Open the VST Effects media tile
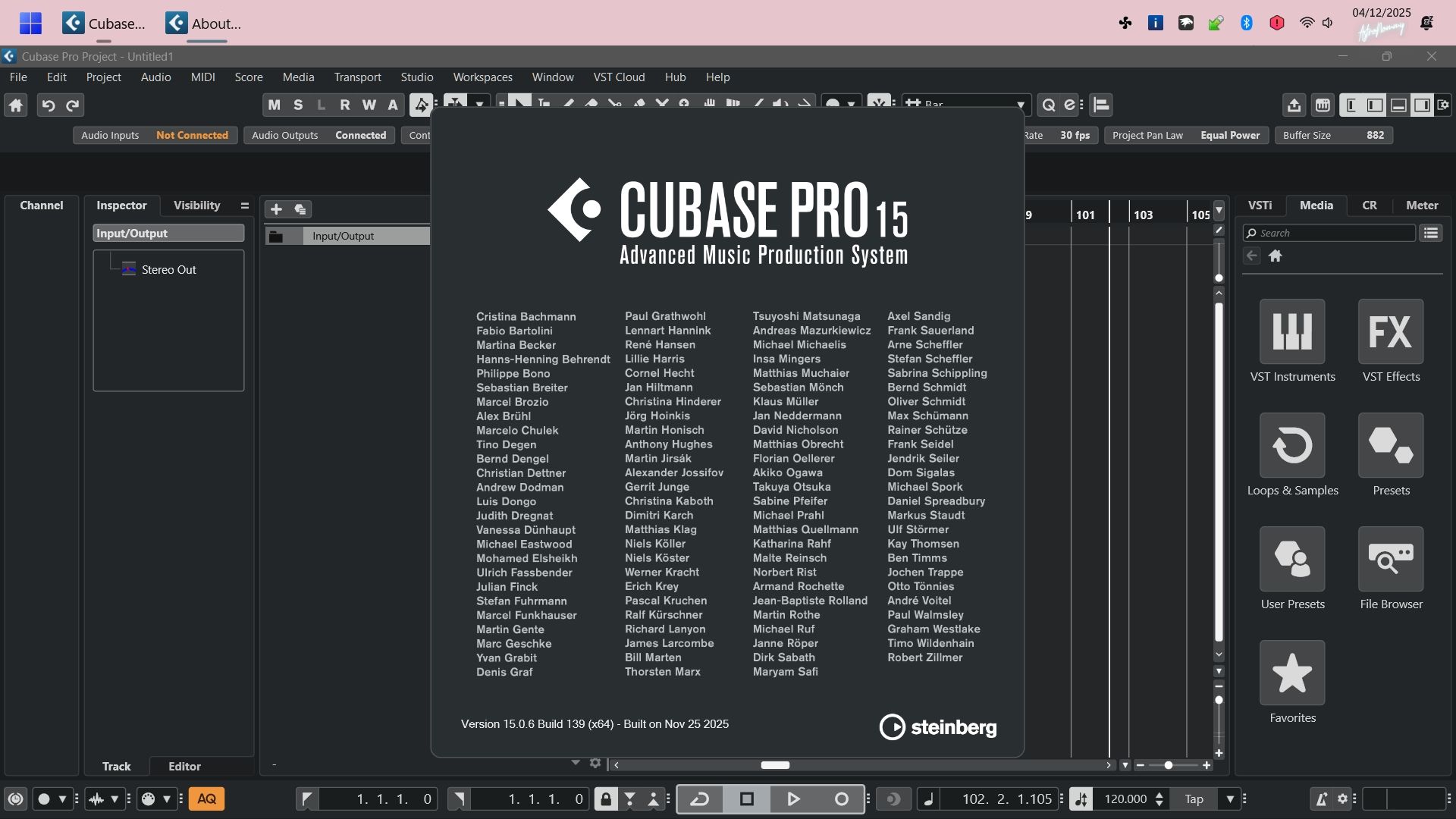The image size is (1456, 819). tap(1390, 332)
